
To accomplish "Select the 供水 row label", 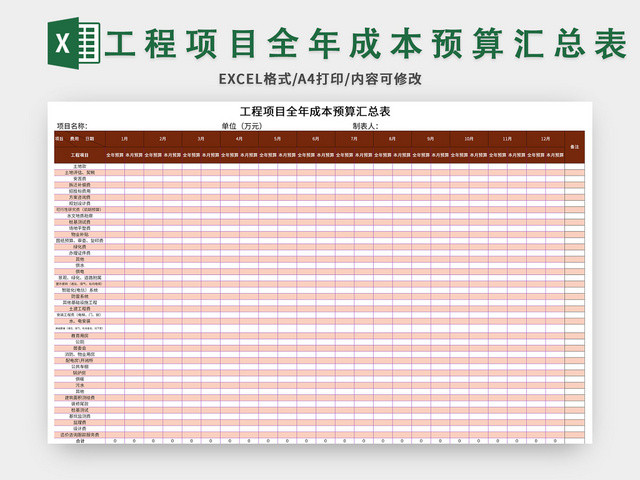I will click(x=80, y=265).
